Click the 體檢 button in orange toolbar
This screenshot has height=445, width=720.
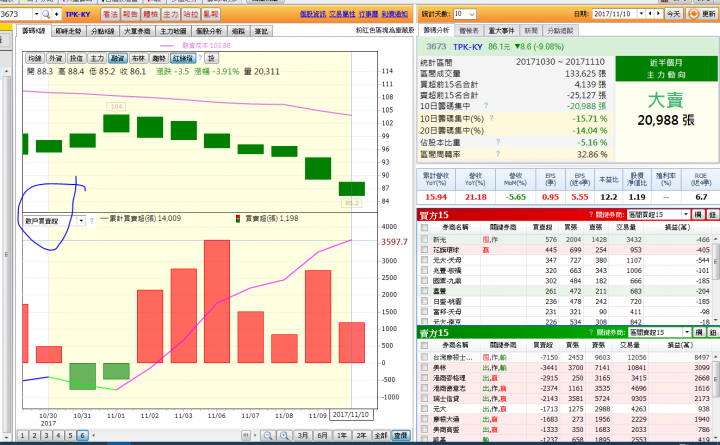pos(151,14)
